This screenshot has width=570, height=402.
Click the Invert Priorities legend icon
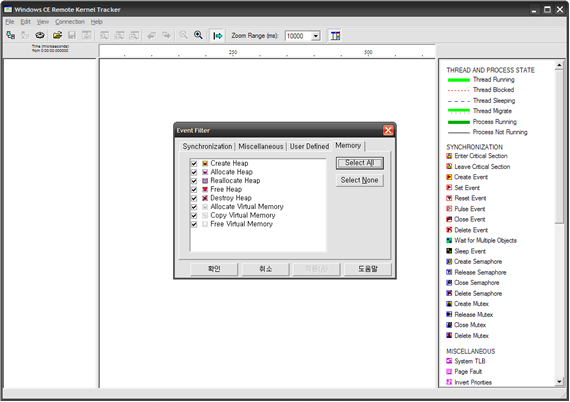click(449, 382)
